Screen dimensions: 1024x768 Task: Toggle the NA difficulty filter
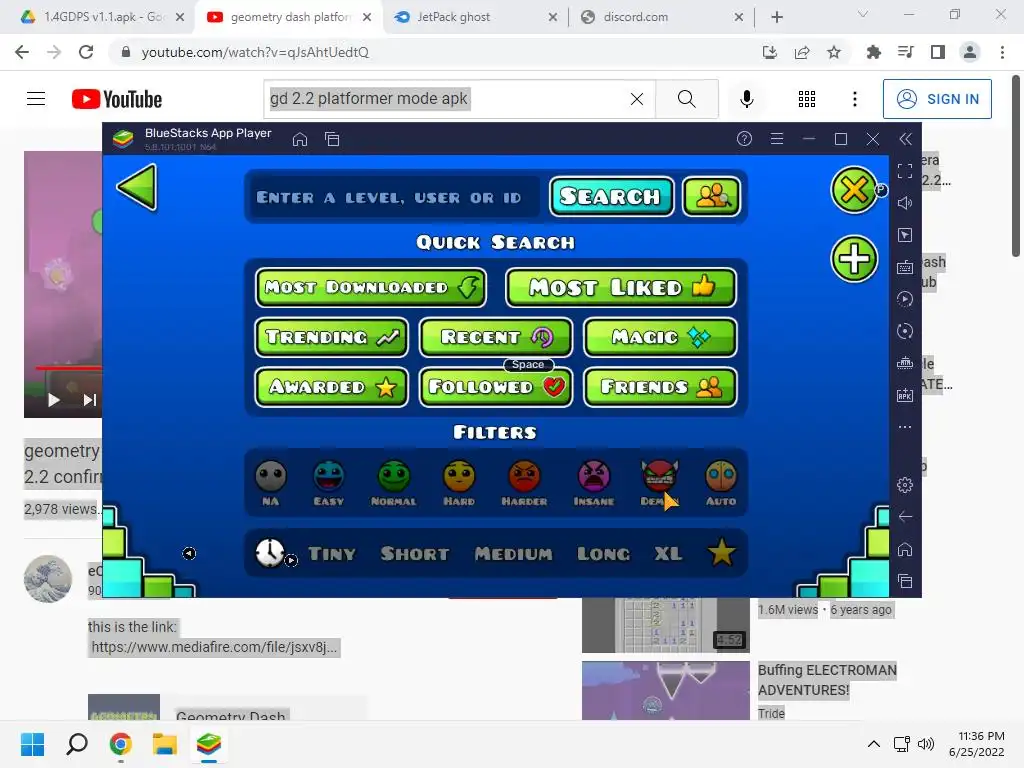tap(270, 483)
